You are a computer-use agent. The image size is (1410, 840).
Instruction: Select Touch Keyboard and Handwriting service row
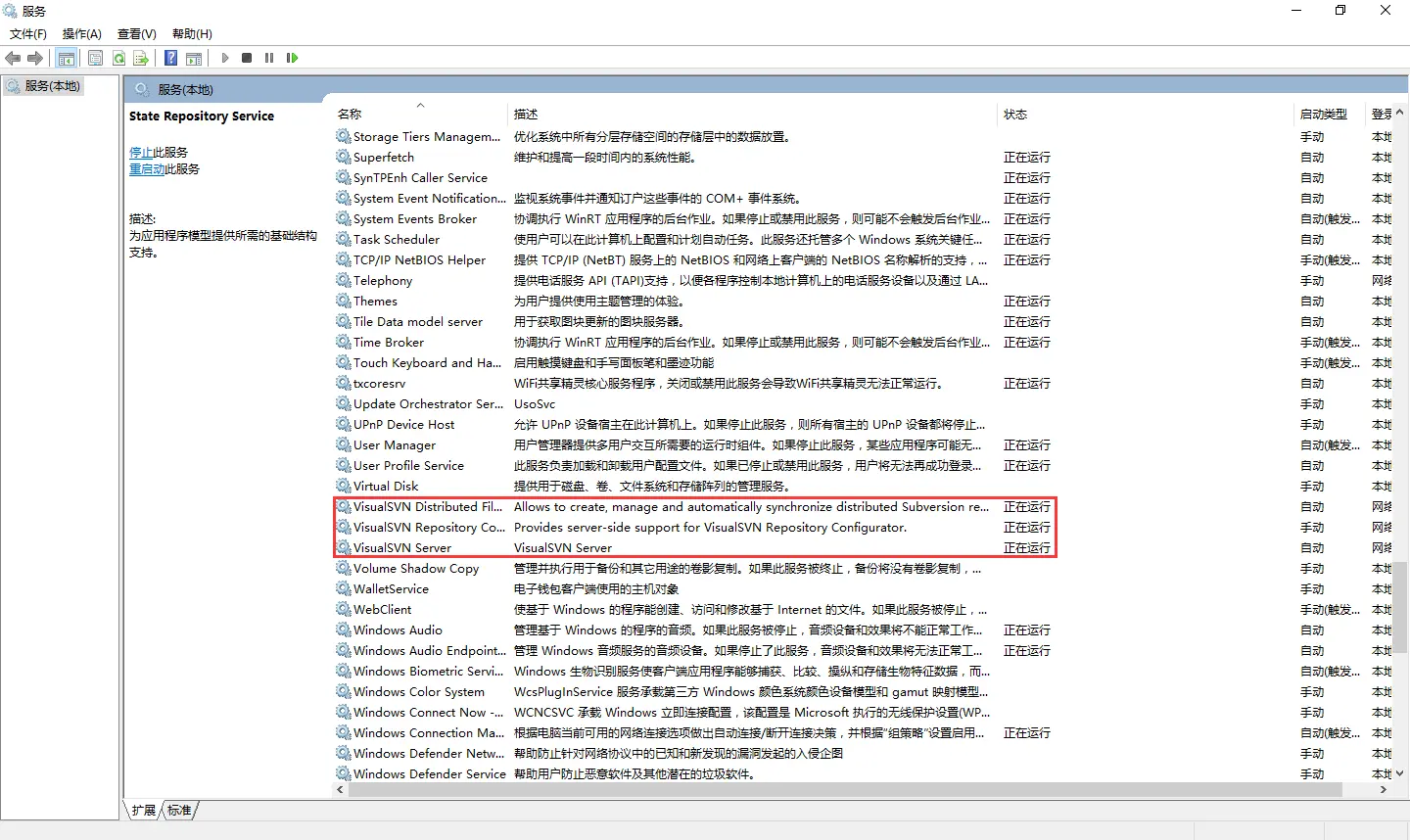(863, 362)
